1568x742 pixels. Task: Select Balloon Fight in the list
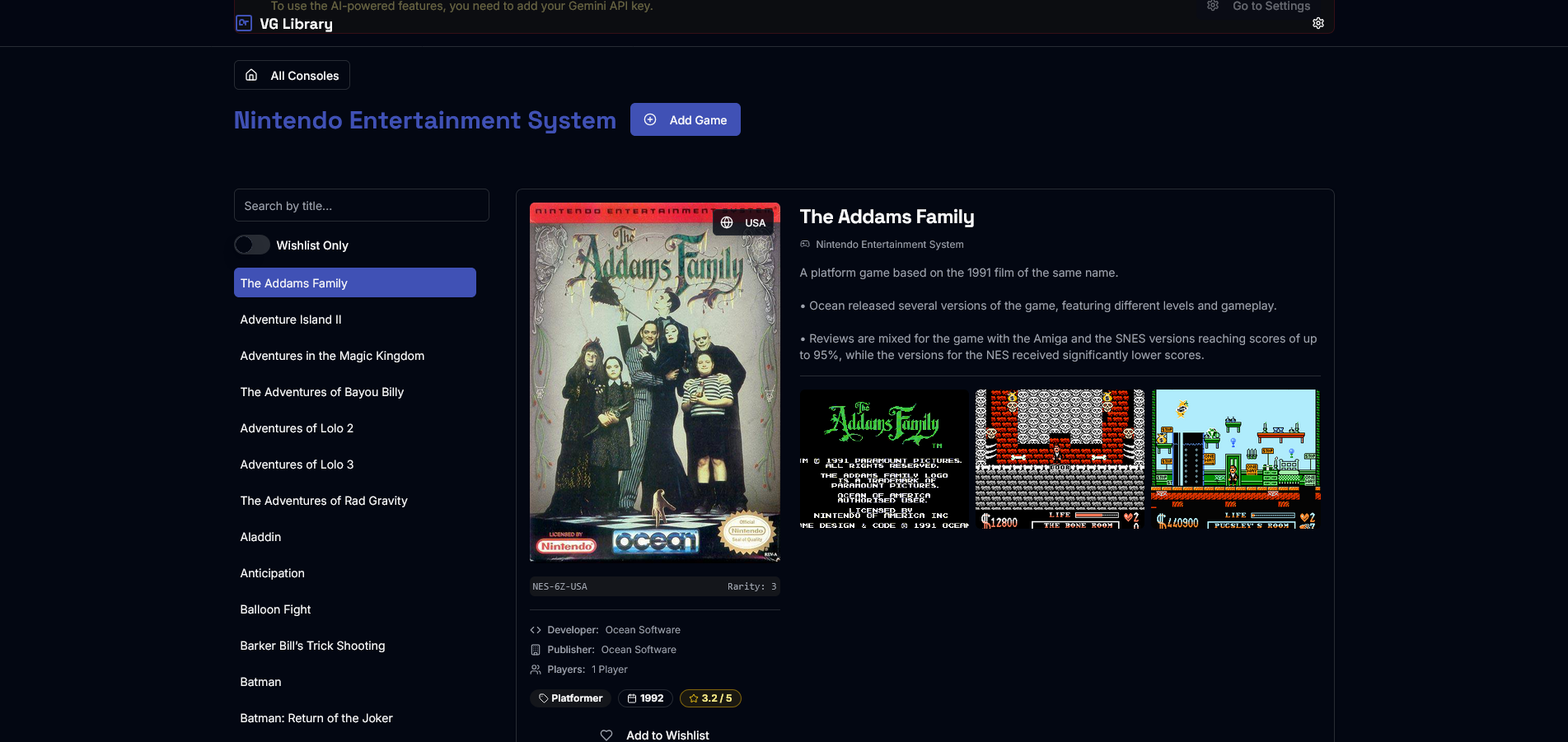click(x=355, y=609)
